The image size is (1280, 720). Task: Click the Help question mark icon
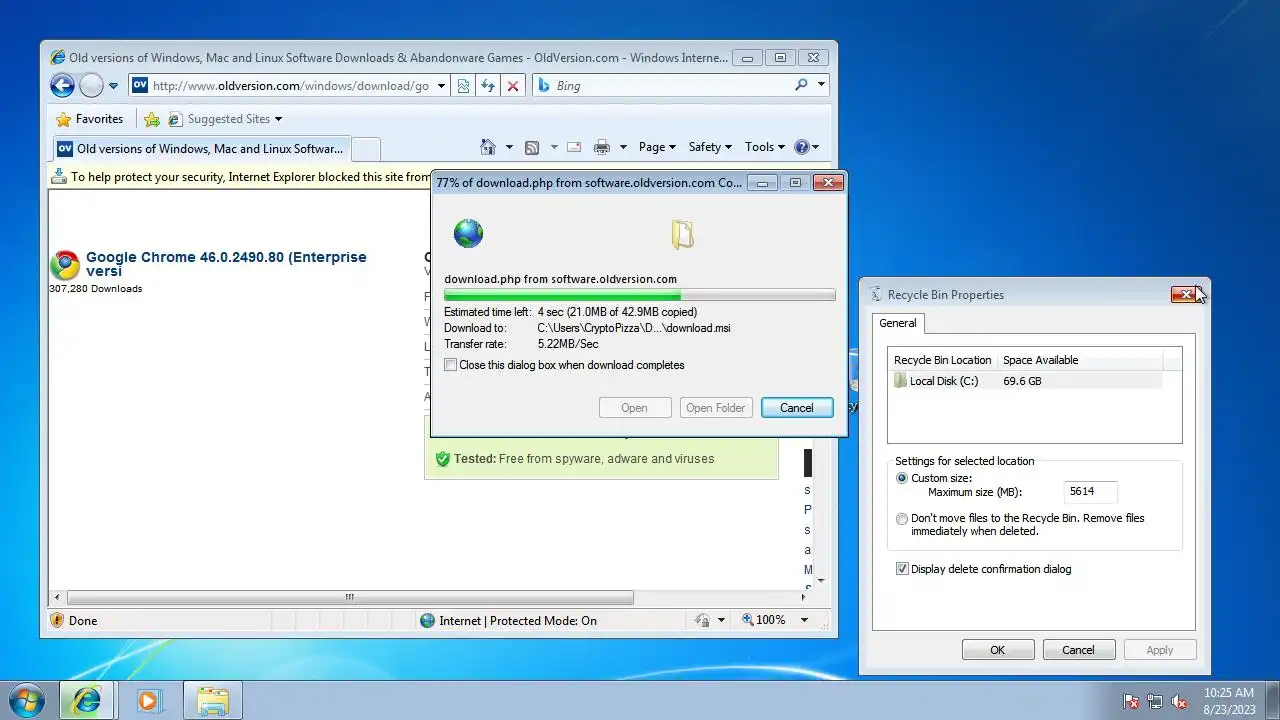[801, 147]
